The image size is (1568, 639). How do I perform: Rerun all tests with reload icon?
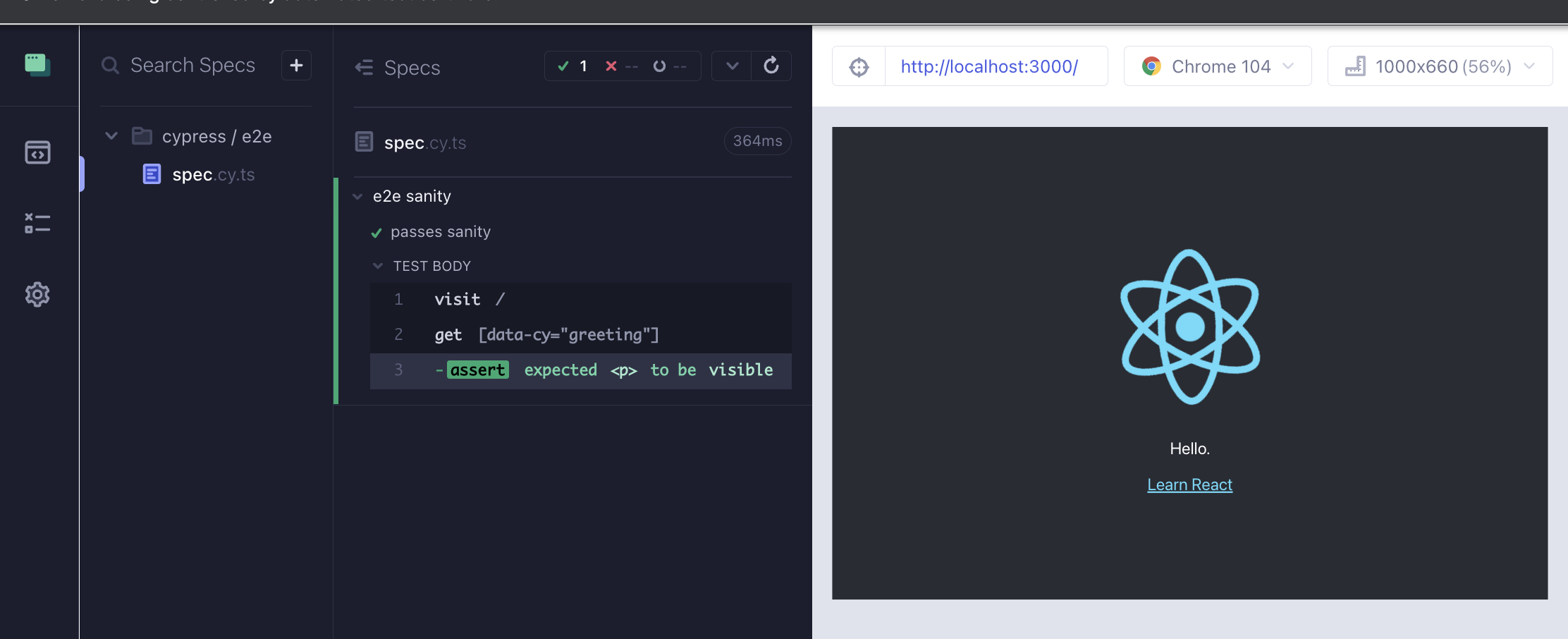pyautogui.click(x=771, y=66)
